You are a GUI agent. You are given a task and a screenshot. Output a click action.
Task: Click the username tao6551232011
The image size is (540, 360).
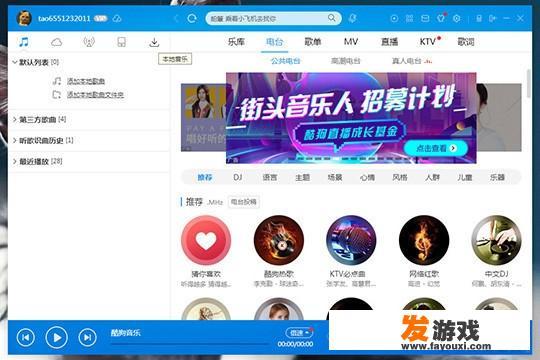pos(64,18)
